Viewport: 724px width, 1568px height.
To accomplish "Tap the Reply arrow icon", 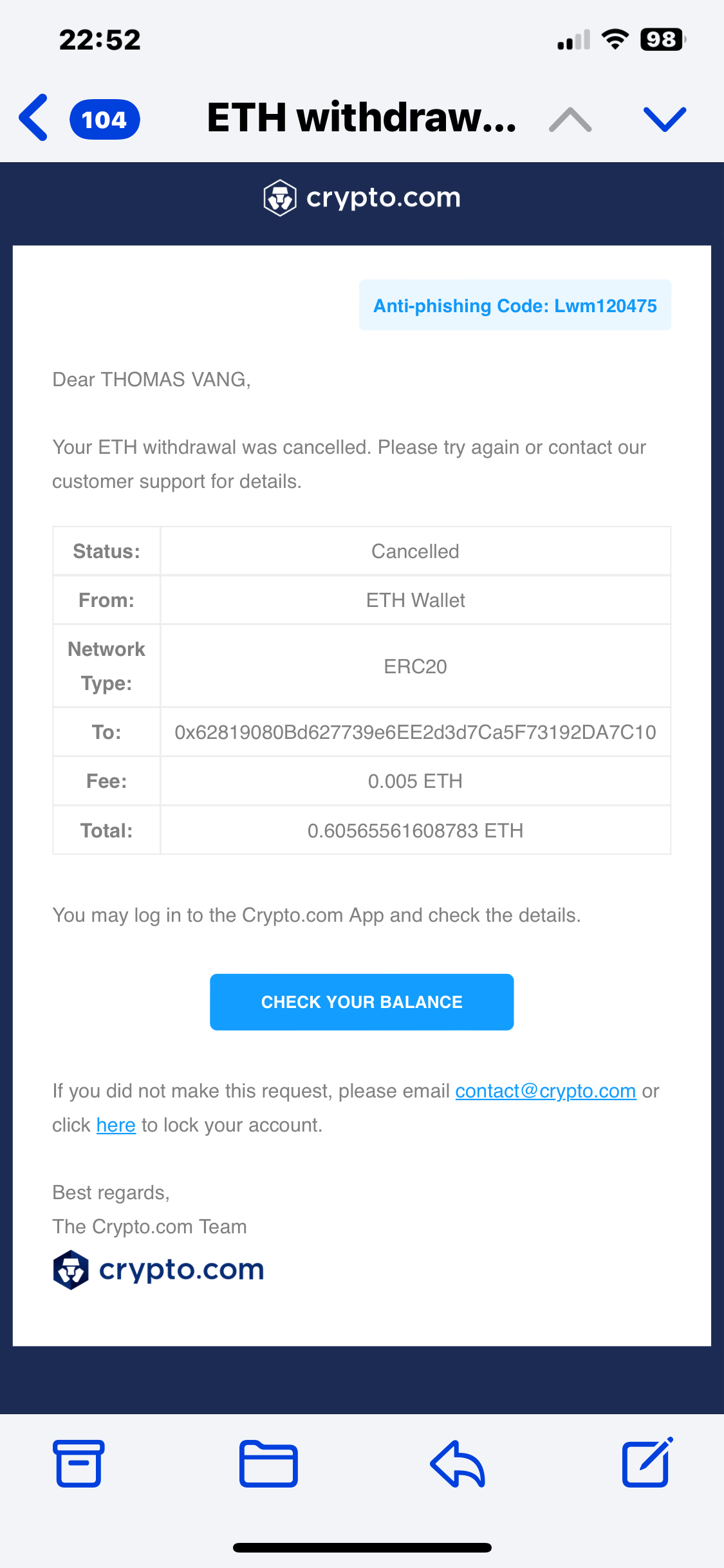I will 458,1463.
